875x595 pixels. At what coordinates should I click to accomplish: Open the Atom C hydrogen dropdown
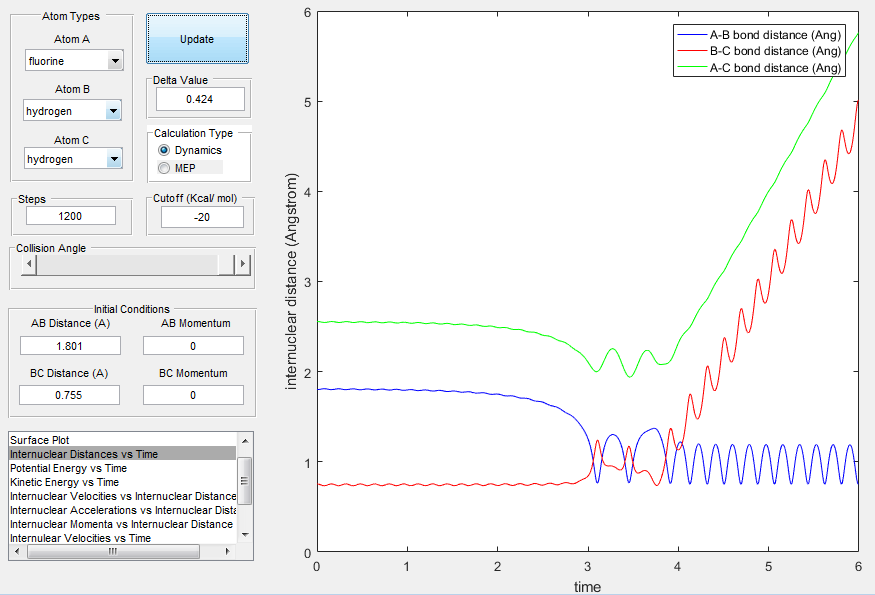tap(73, 159)
